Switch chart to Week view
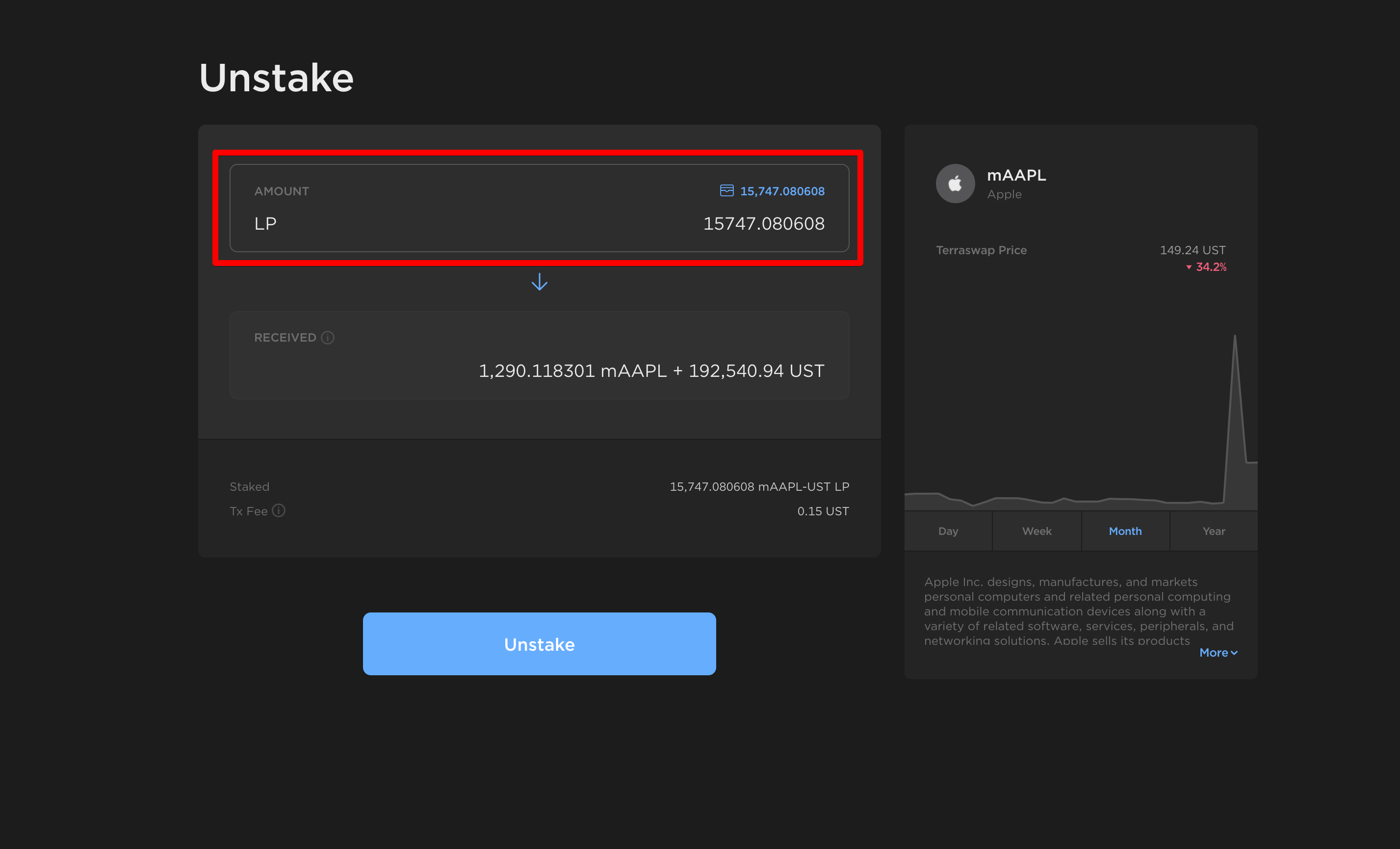1400x849 pixels. point(1037,531)
